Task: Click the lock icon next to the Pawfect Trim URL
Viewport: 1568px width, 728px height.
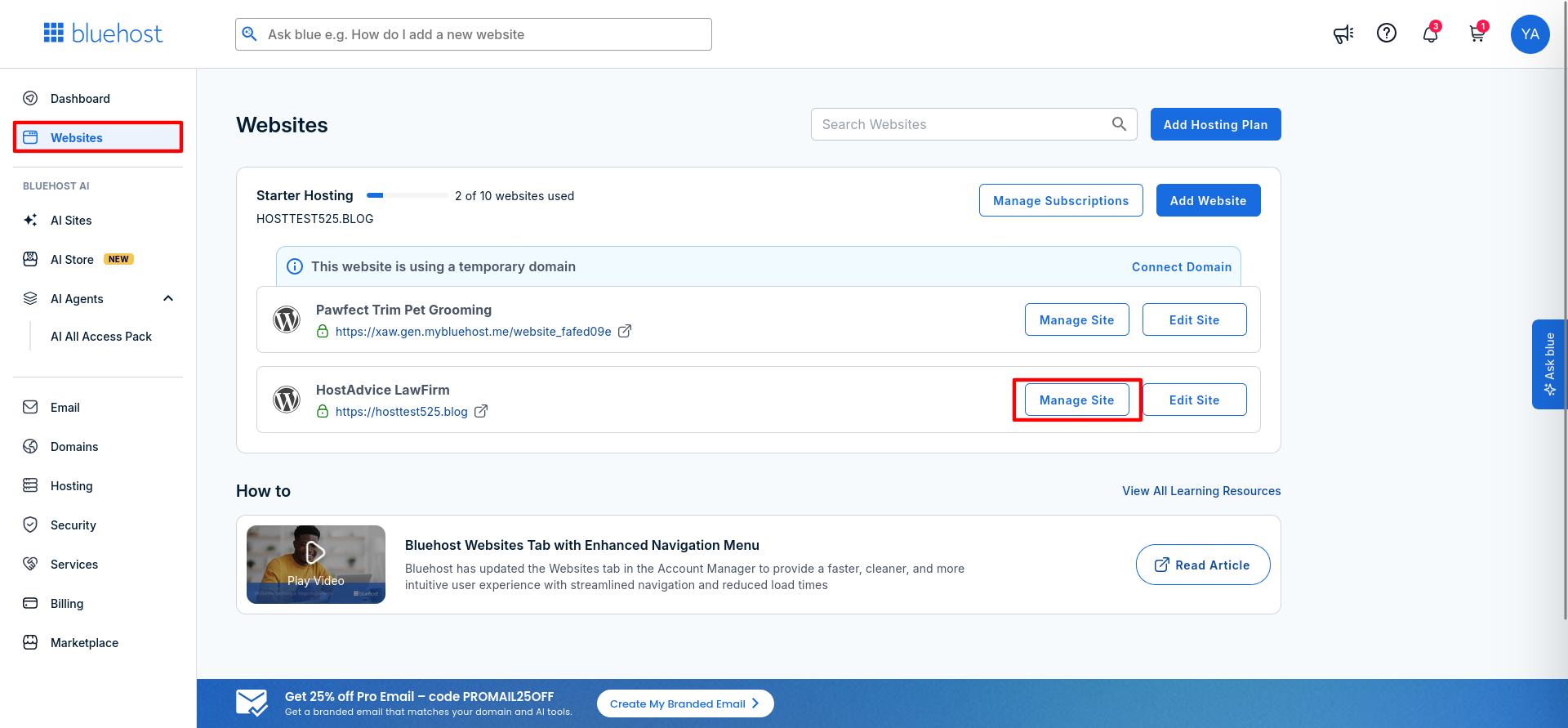Action: click(323, 331)
